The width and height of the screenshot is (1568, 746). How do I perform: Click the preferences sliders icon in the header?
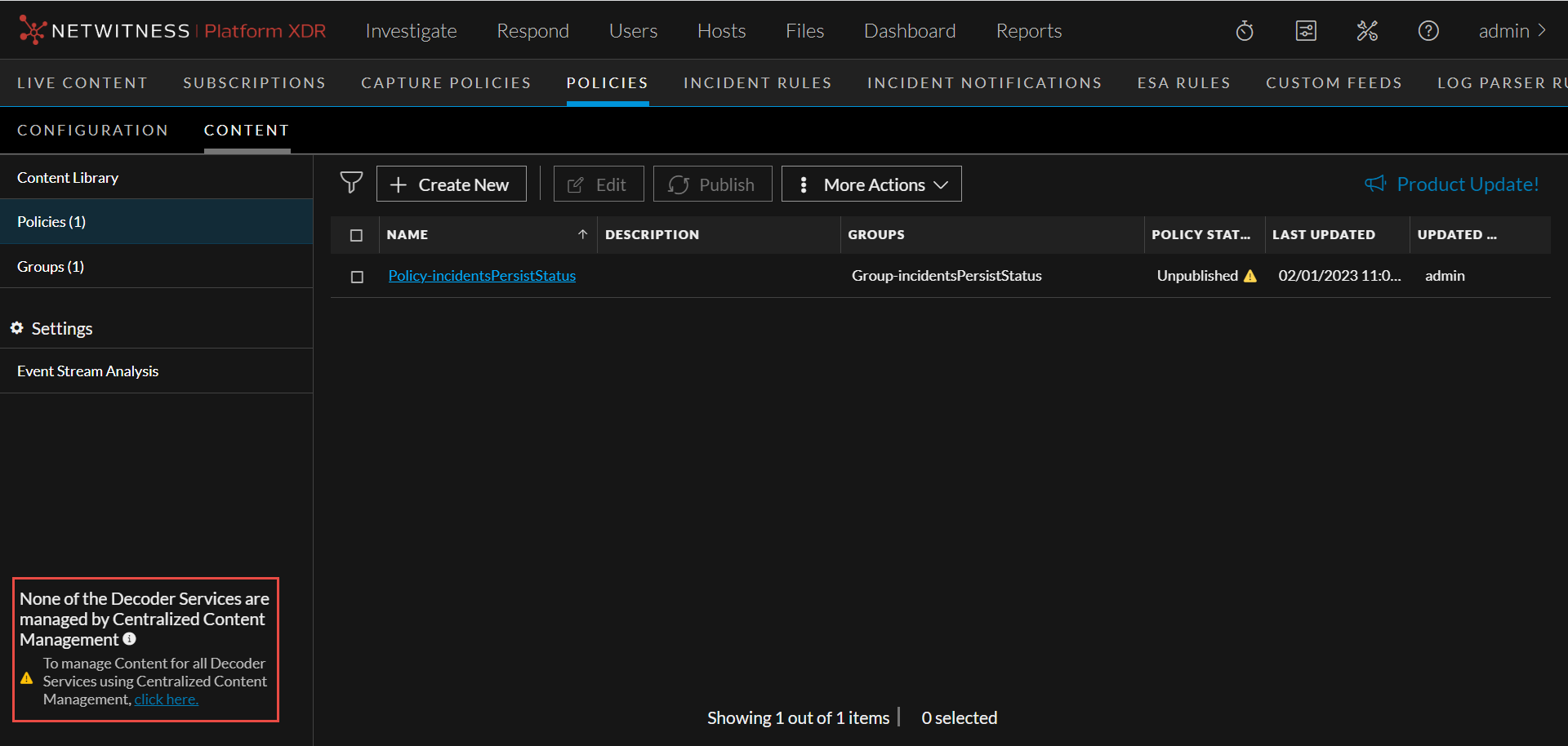(1306, 30)
